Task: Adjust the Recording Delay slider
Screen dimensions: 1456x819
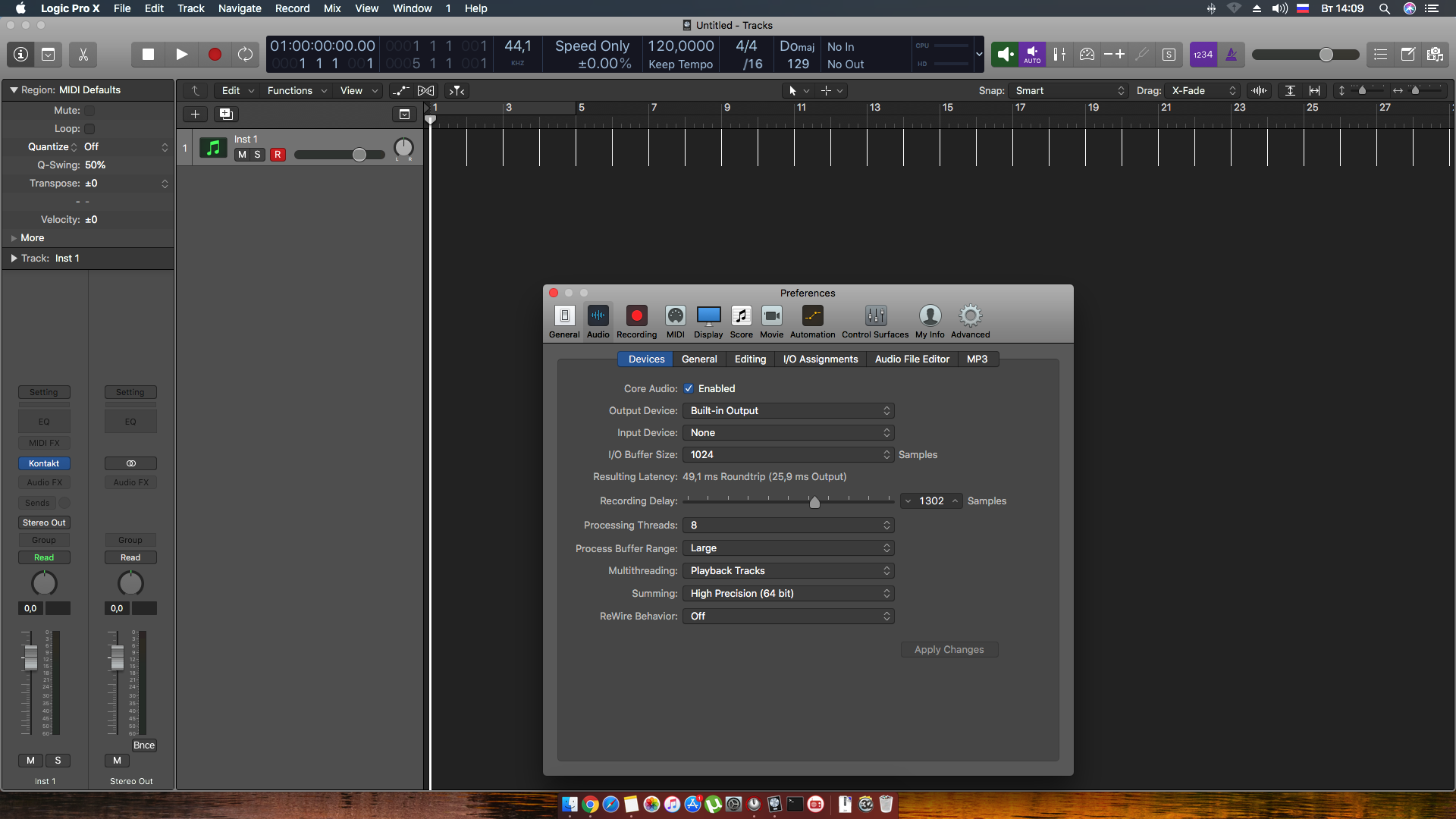Action: pyautogui.click(x=814, y=501)
